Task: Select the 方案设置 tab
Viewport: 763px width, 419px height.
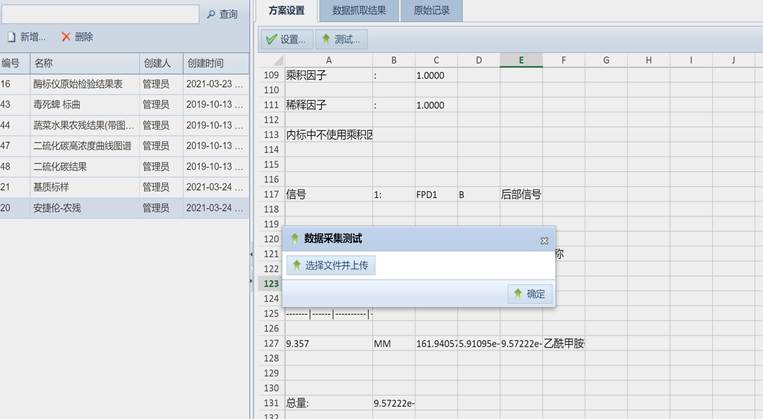Action: 286,11
